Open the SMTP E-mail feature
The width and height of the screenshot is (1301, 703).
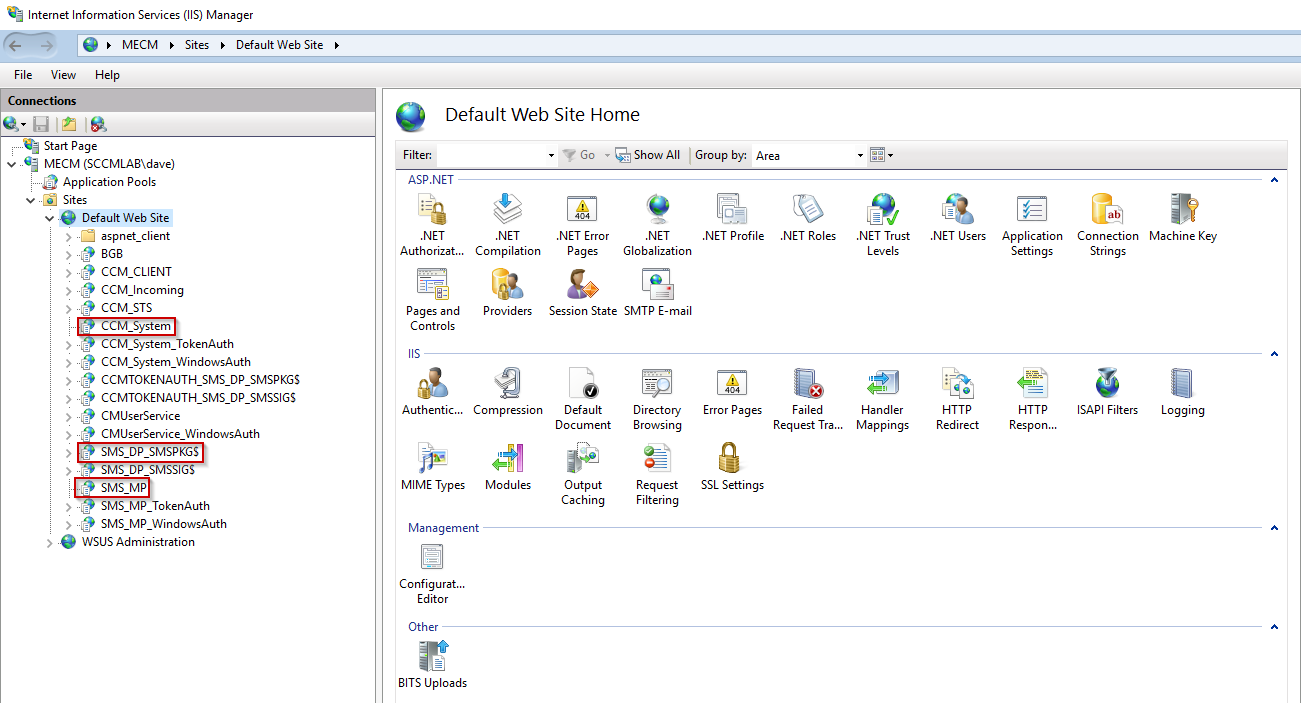(657, 293)
